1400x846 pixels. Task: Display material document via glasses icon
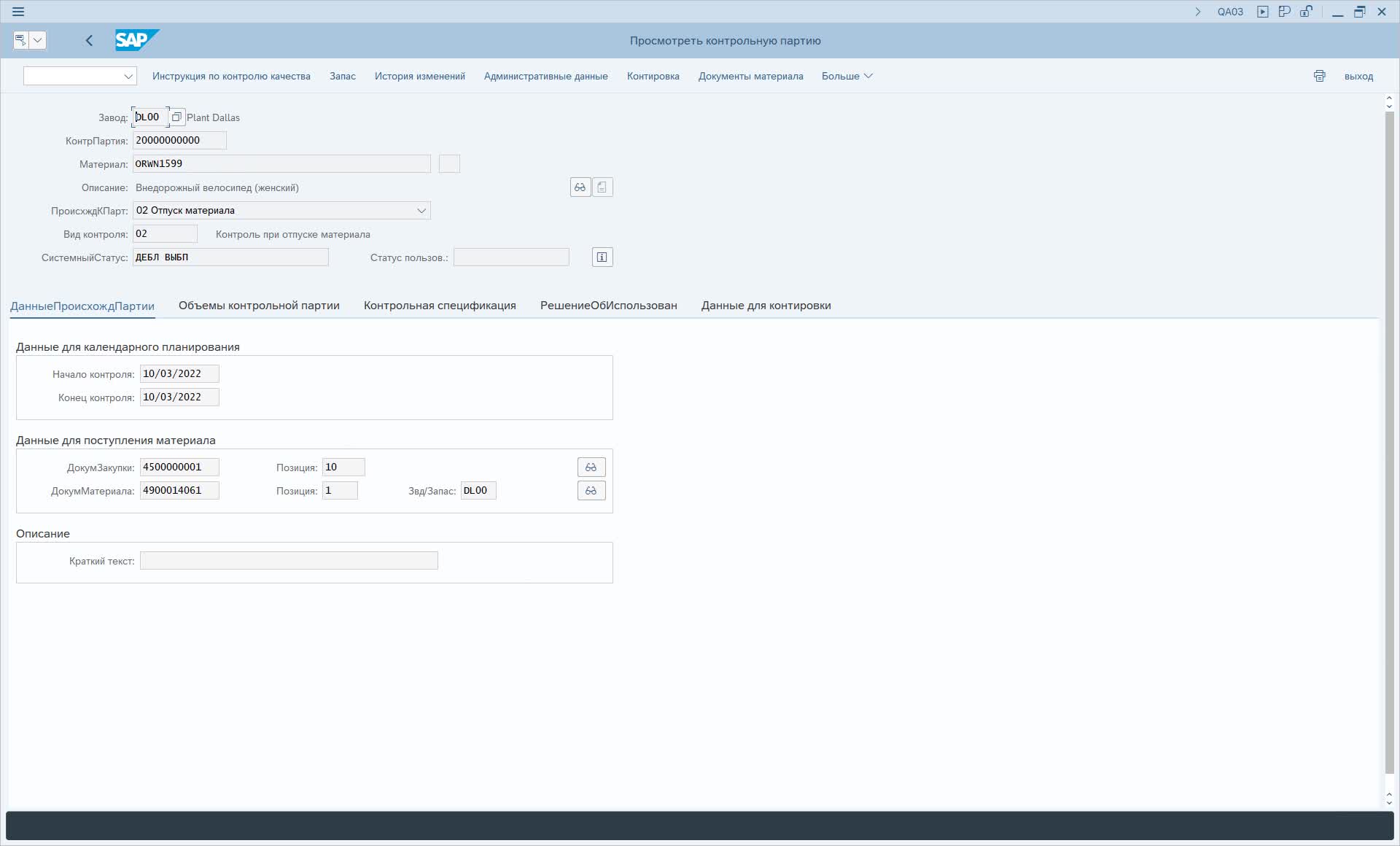(591, 490)
